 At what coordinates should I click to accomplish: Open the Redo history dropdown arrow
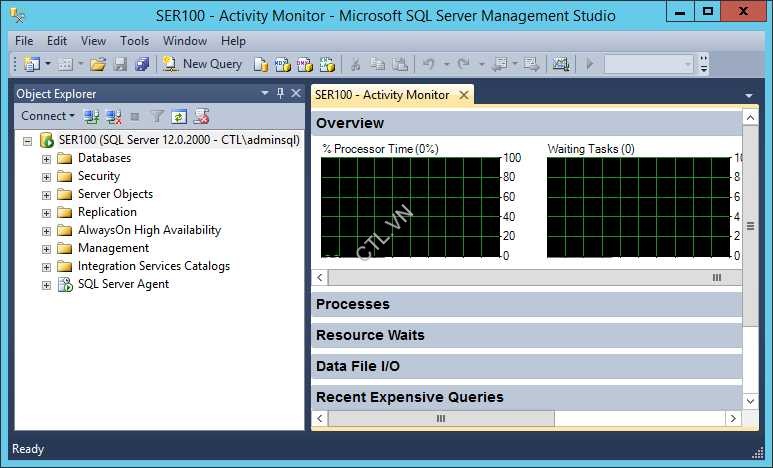click(481, 64)
